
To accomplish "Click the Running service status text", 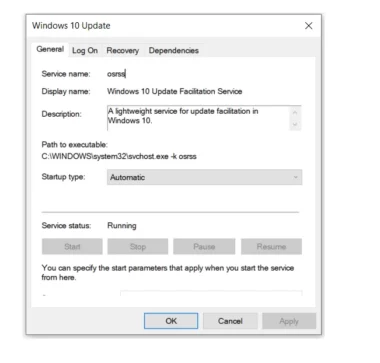I will pyautogui.click(x=122, y=226).
